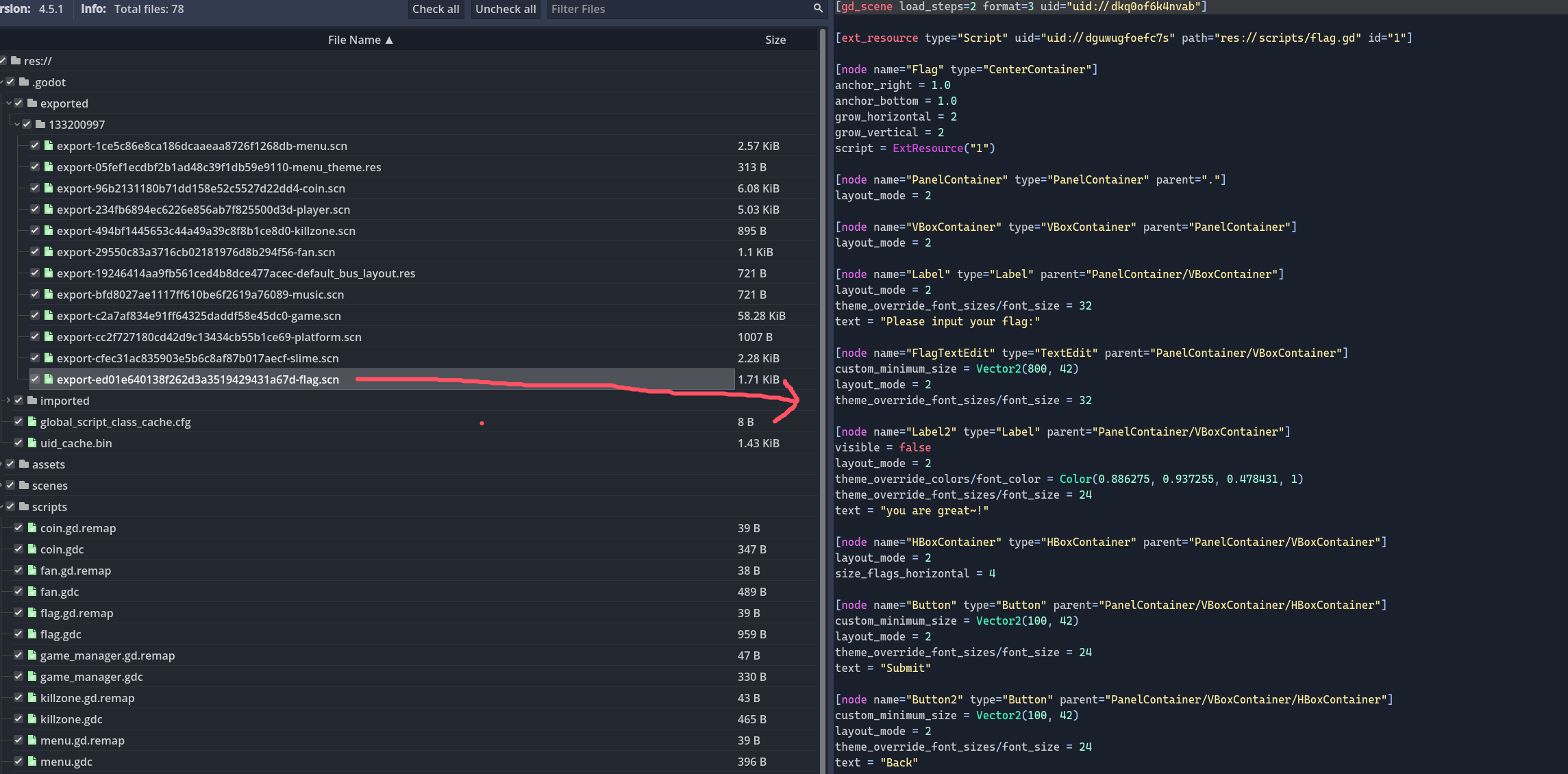This screenshot has height=774, width=1568.
Task: Collapse the 133200997 folder
Action: pos(16,125)
